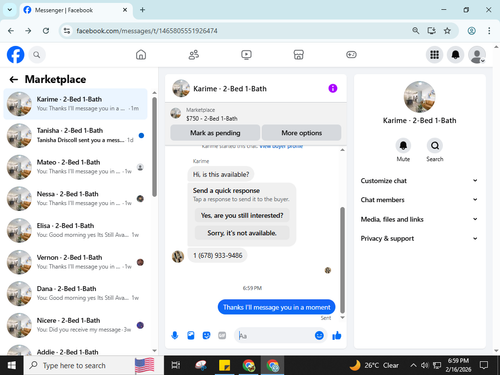Expand Customize chat section
The height and width of the screenshot is (375, 500).
click(x=419, y=181)
